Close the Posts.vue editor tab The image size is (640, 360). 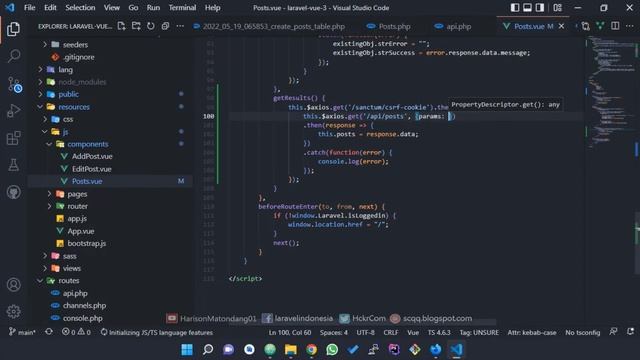(x=562, y=26)
